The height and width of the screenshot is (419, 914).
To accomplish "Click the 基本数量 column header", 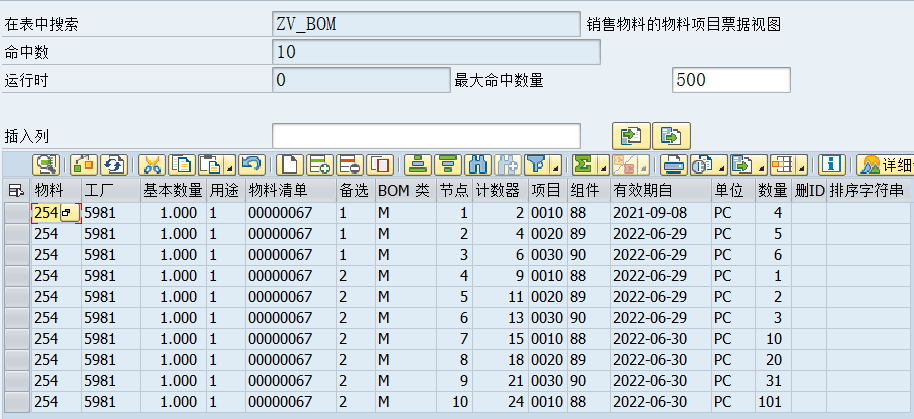I will pos(173,191).
